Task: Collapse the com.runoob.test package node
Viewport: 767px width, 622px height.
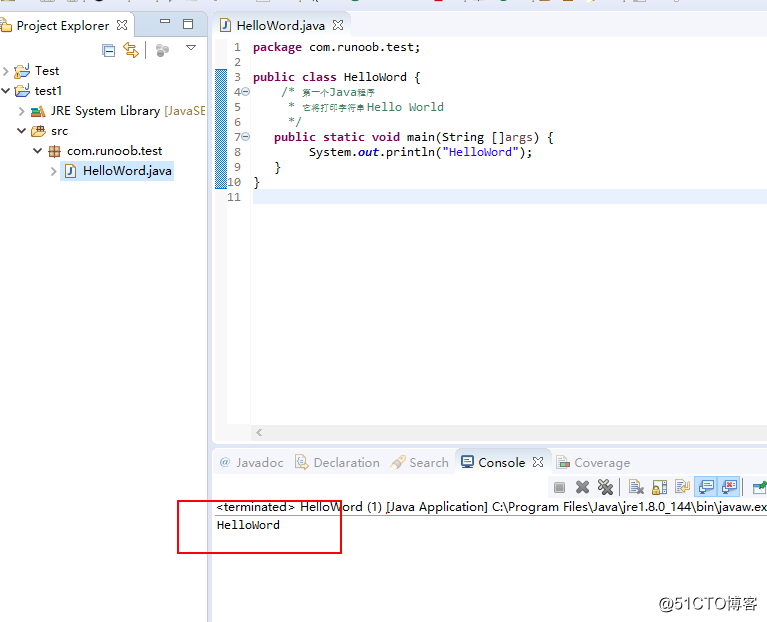Action: [x=38, y=151]
